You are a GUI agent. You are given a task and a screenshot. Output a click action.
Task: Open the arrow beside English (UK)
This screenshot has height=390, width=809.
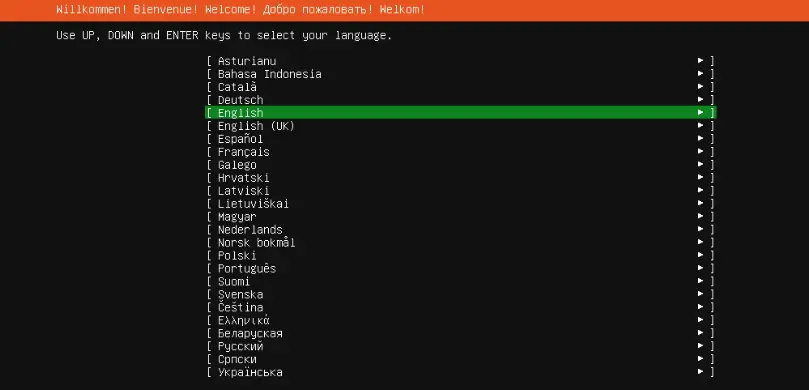pyautogui.click(x=700, y=125)
